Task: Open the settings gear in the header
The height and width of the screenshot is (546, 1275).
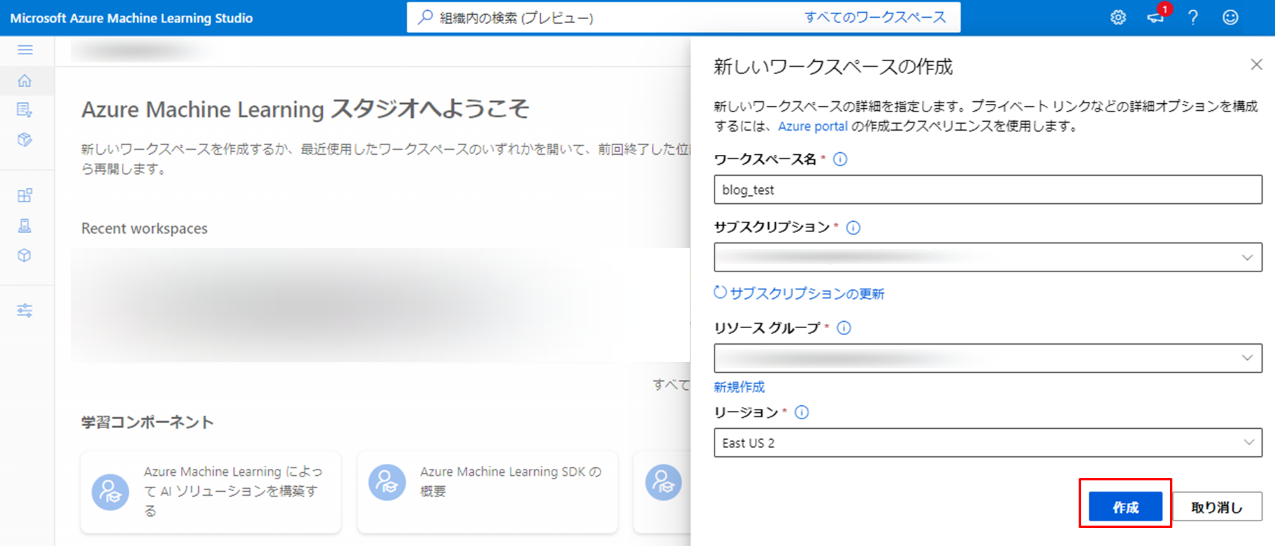Action: click(1118, 18)
